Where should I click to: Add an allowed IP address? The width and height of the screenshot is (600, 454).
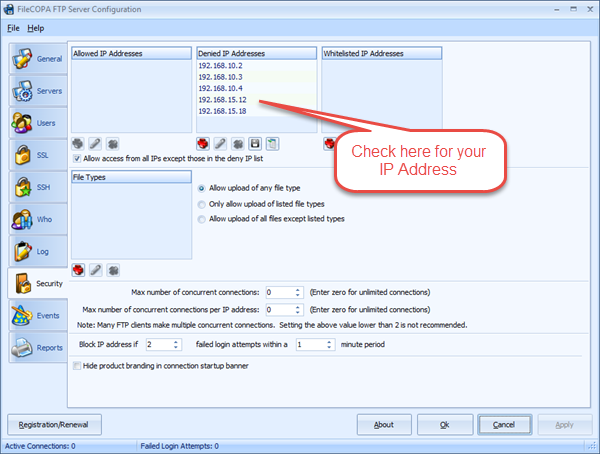[78, 144]
